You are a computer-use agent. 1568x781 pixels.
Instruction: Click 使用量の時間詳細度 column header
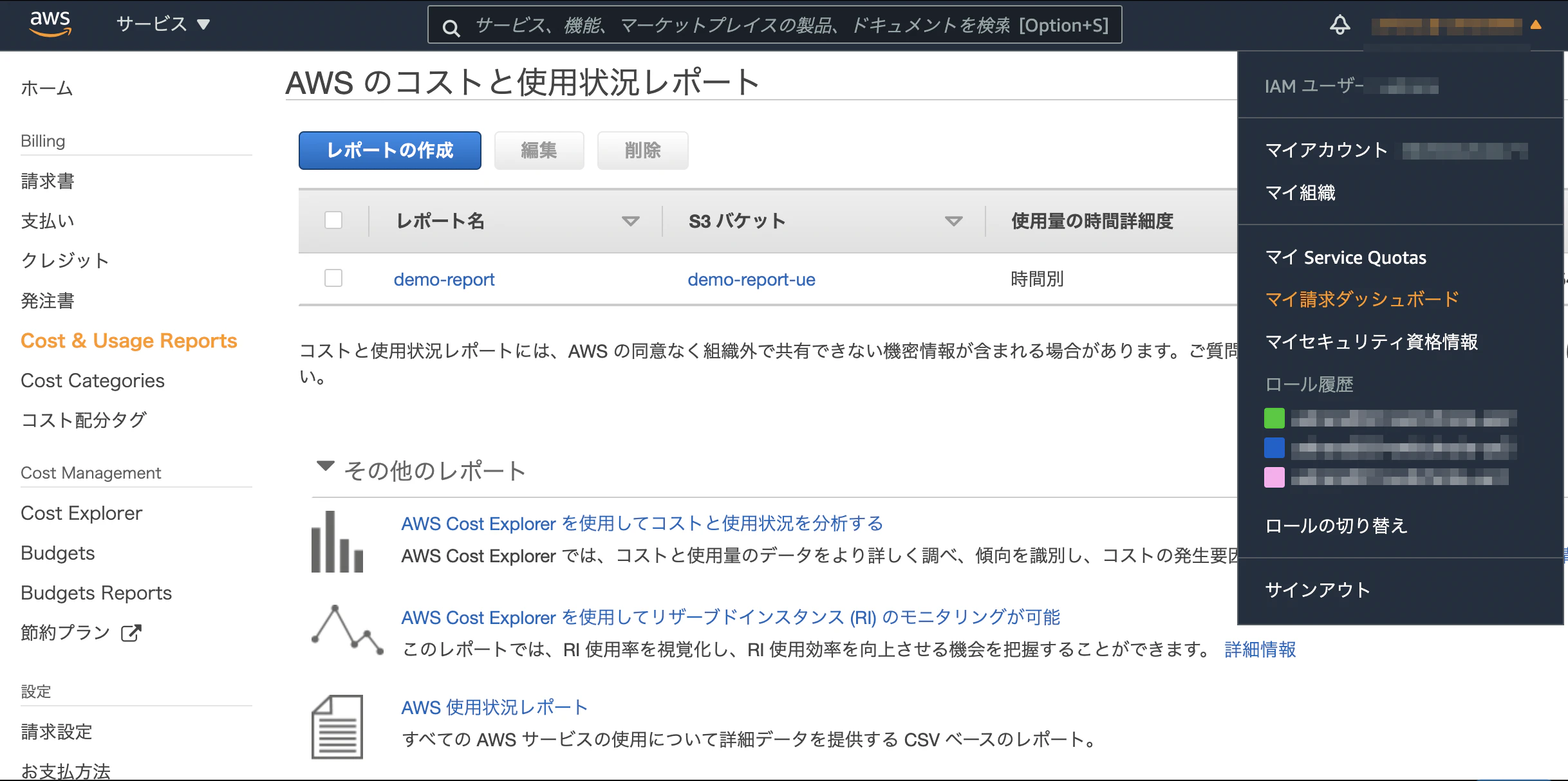point(1092,221)
